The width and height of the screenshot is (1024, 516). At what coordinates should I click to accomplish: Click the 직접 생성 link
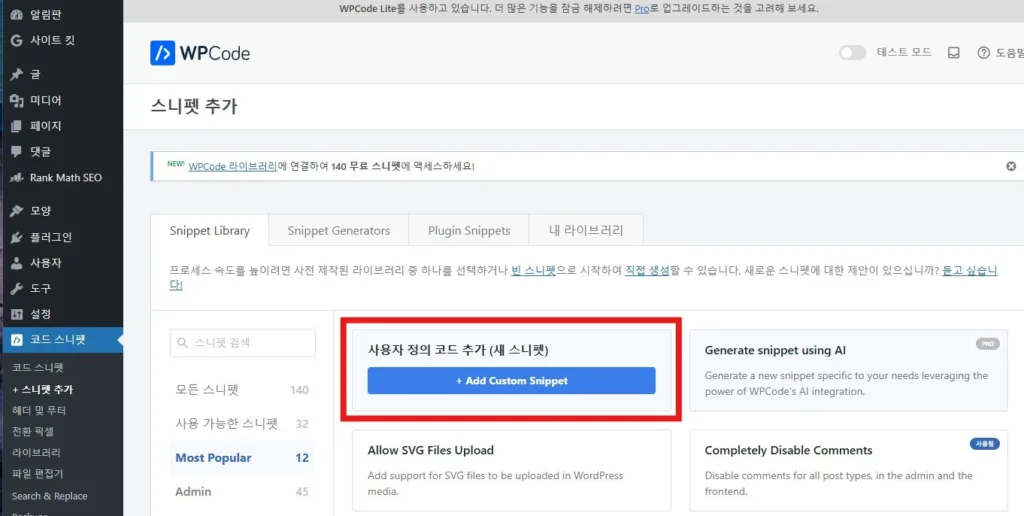pyautogui.click(x=647, y=270)
